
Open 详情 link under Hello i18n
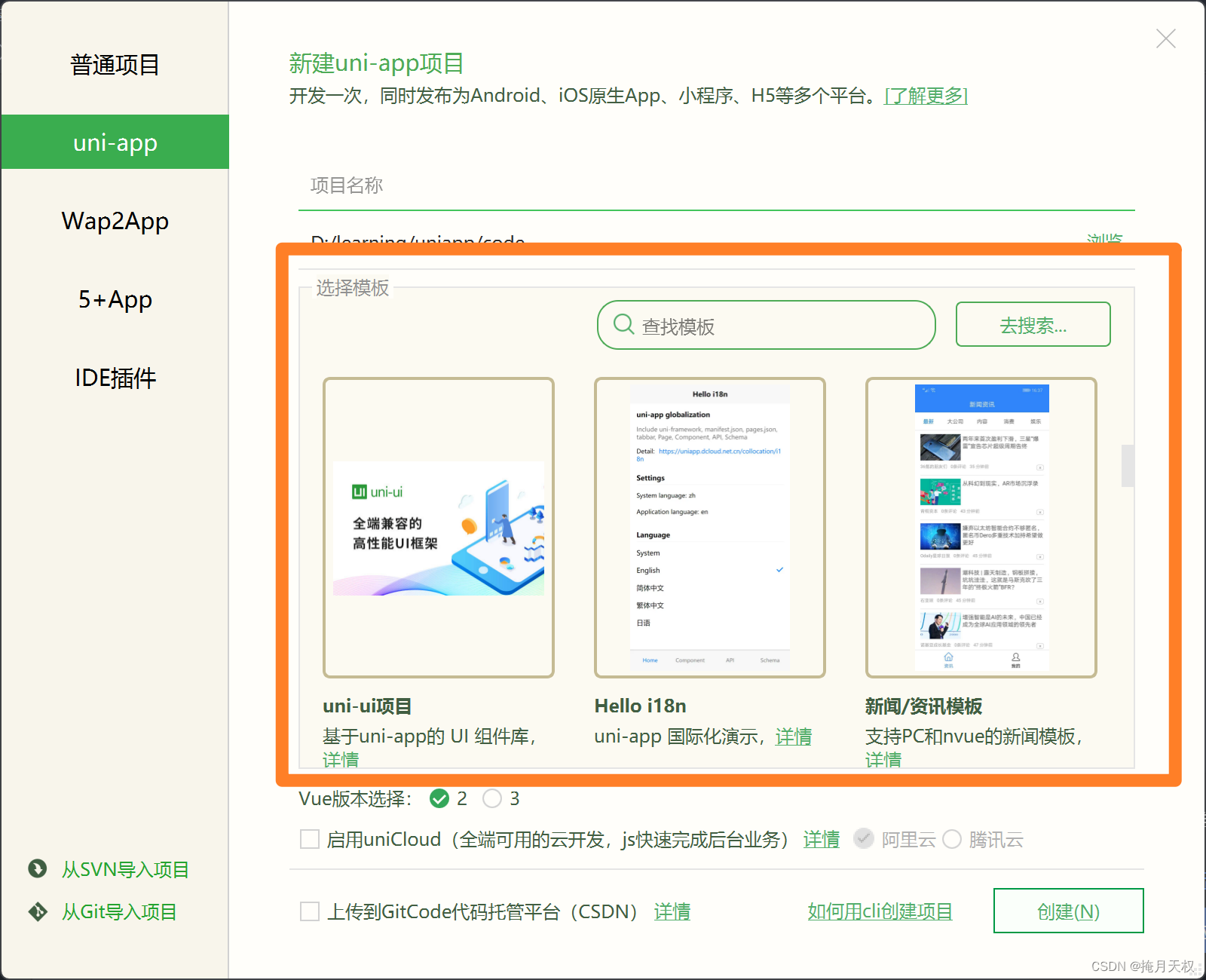(x=793, y=737)
